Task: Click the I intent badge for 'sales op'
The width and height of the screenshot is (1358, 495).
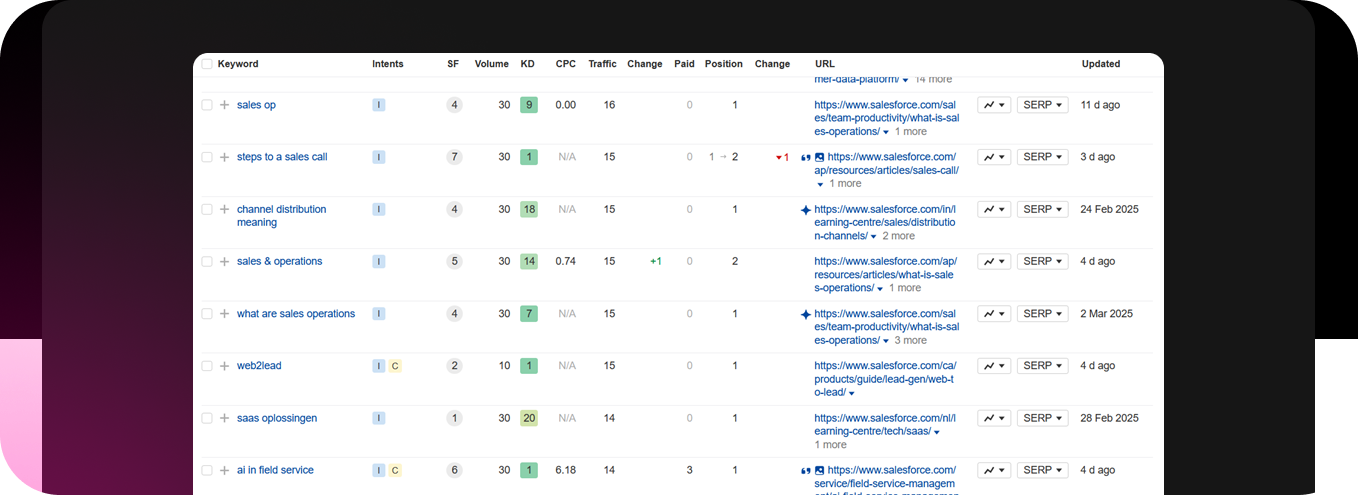Action: (378, 105)
